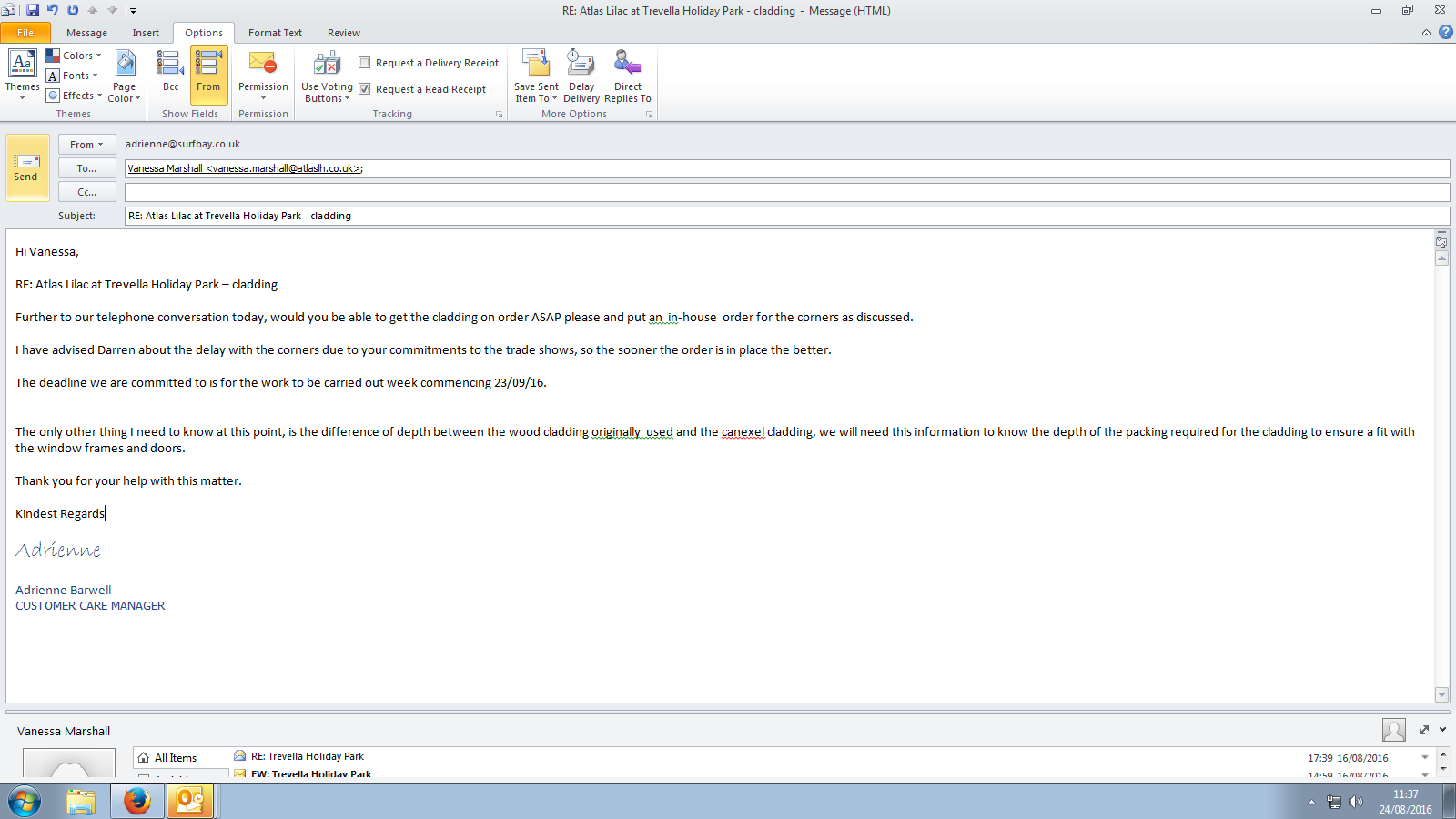1456x819 pixels.
Task: Open "RE: Trevella Holiday Park" related email
Action: click(x=308, y=756)
